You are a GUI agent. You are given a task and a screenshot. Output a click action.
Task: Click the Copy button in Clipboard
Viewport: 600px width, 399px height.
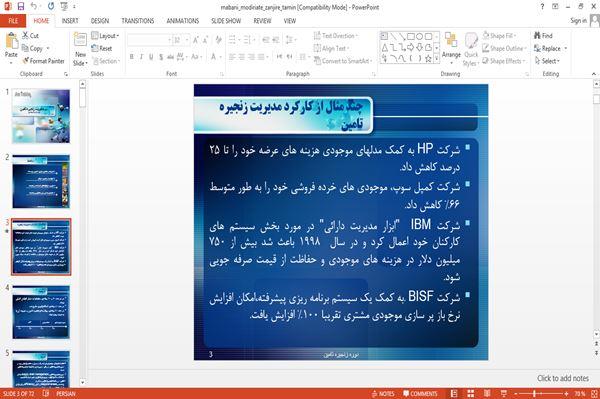(33, 49)
